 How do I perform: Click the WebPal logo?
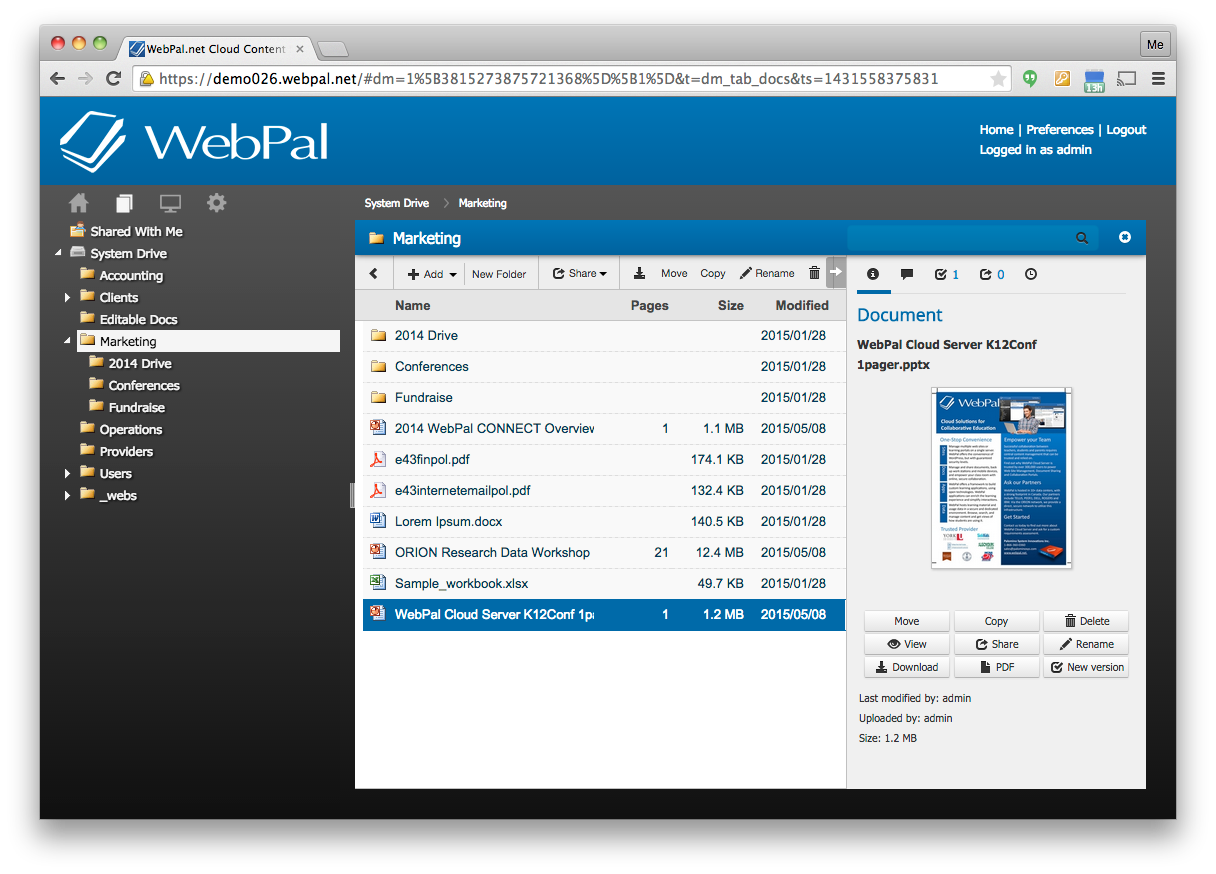pos(195,142)
